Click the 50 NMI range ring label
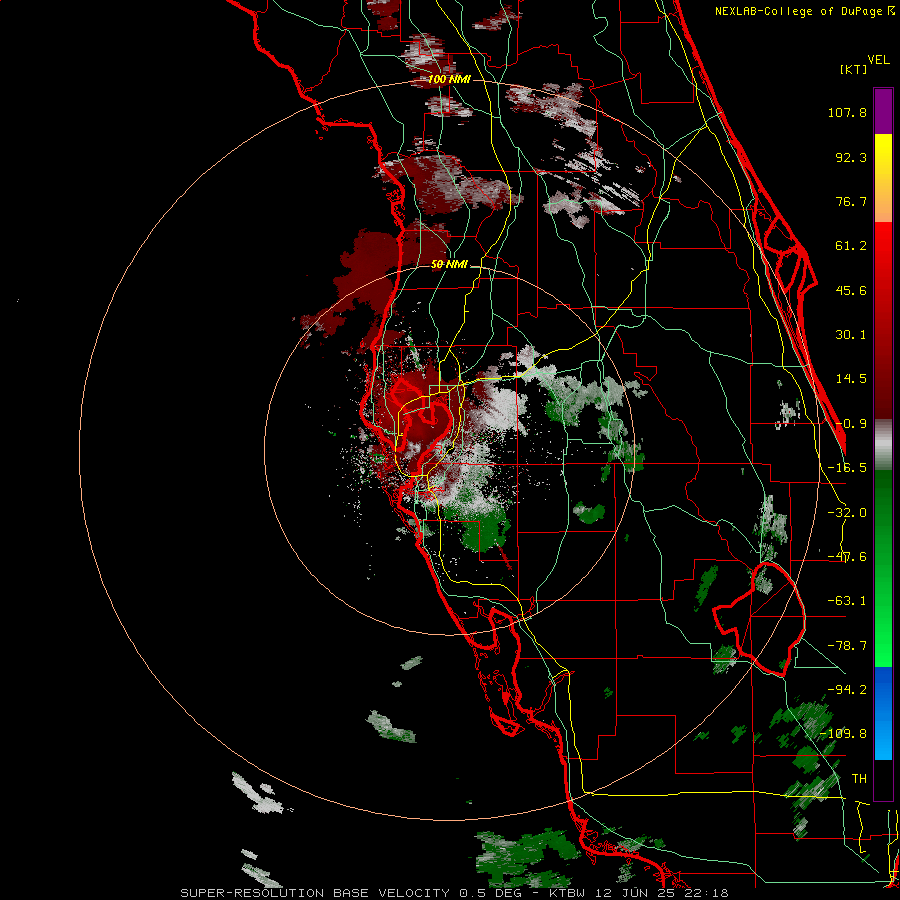This screenshot has width=900, height=900. point(449,265)
